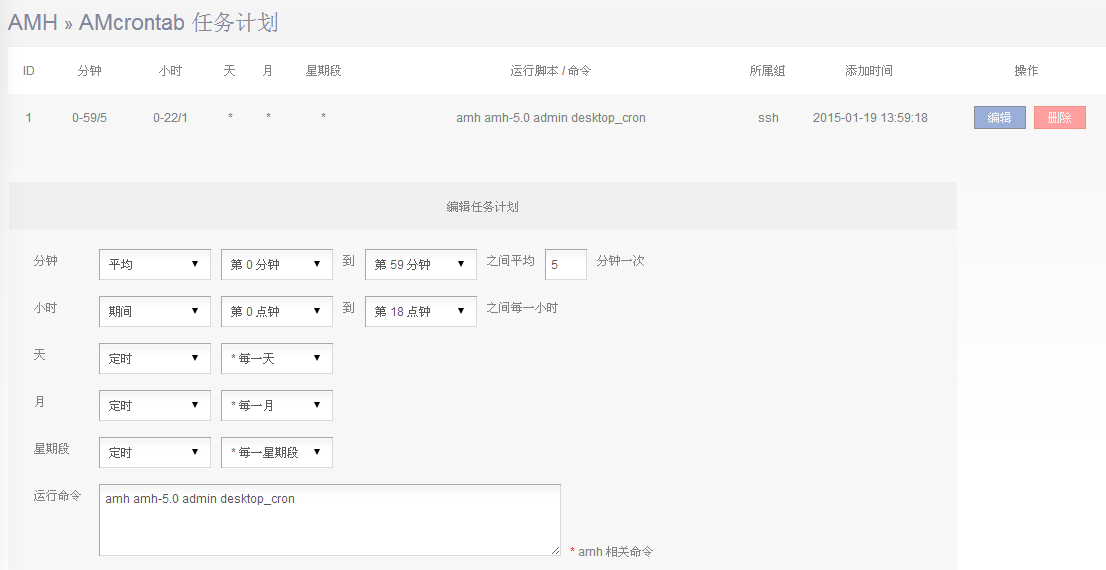Click the 运行脚本 / 命令 column header
This screenshot has width=1106, height=570.
[550, 71]
